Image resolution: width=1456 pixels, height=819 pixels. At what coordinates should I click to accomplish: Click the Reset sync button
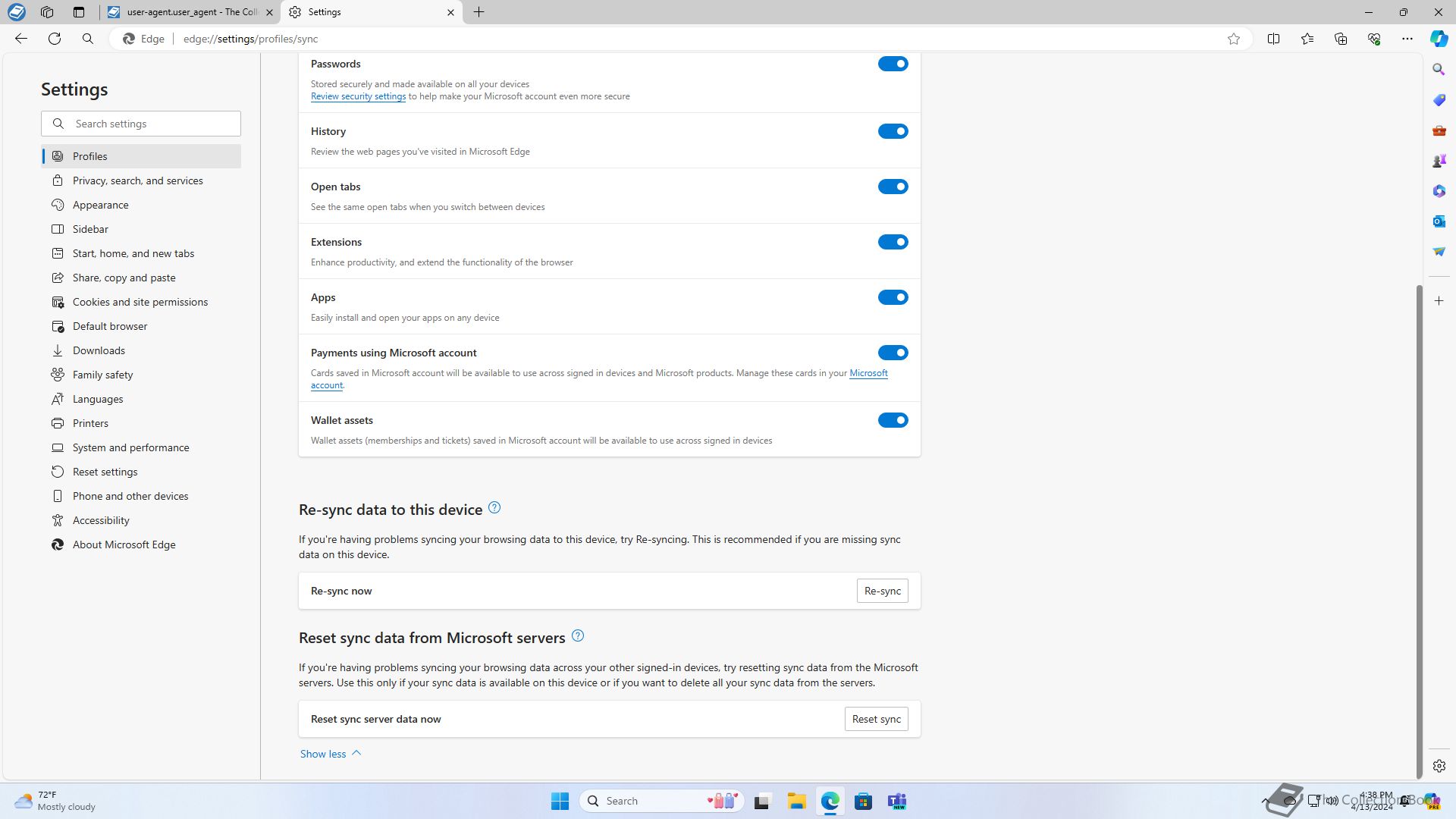(x=876, y=720)
